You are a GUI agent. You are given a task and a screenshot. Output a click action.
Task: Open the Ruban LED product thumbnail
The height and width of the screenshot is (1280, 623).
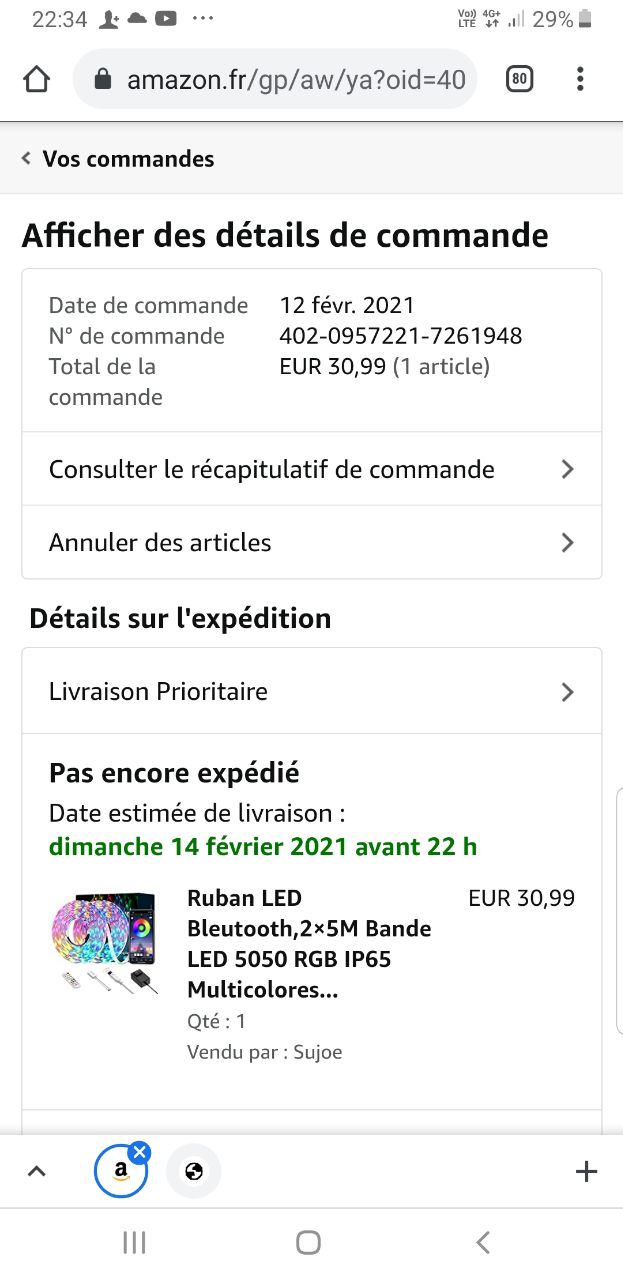[104, 943]
